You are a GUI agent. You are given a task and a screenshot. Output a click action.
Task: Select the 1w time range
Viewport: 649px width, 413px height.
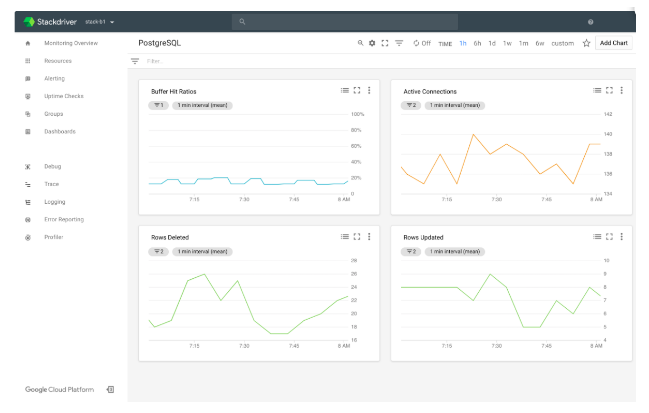point(507,43)
